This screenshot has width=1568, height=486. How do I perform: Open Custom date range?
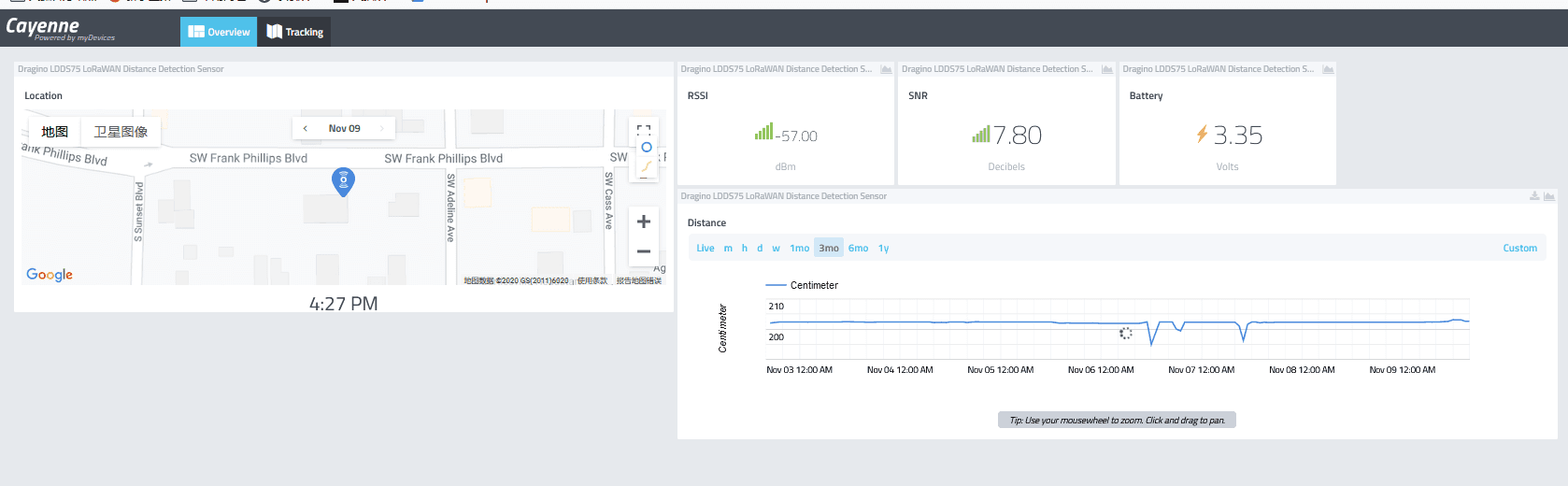[1520, 249]
